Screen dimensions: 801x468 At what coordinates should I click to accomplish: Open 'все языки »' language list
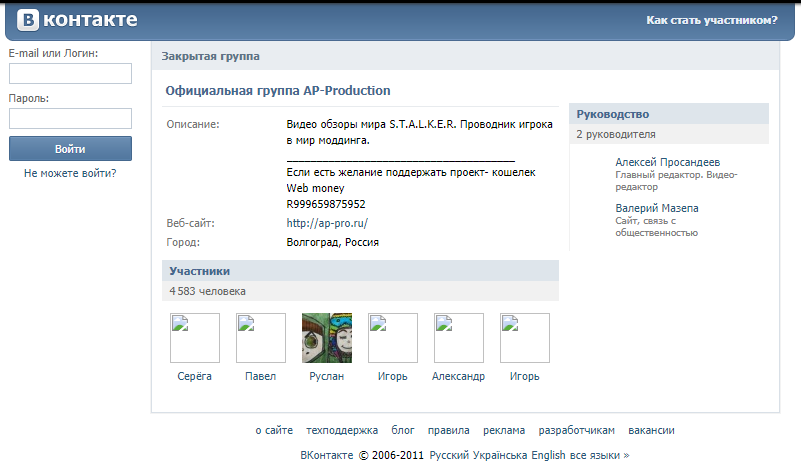(599, 455)
